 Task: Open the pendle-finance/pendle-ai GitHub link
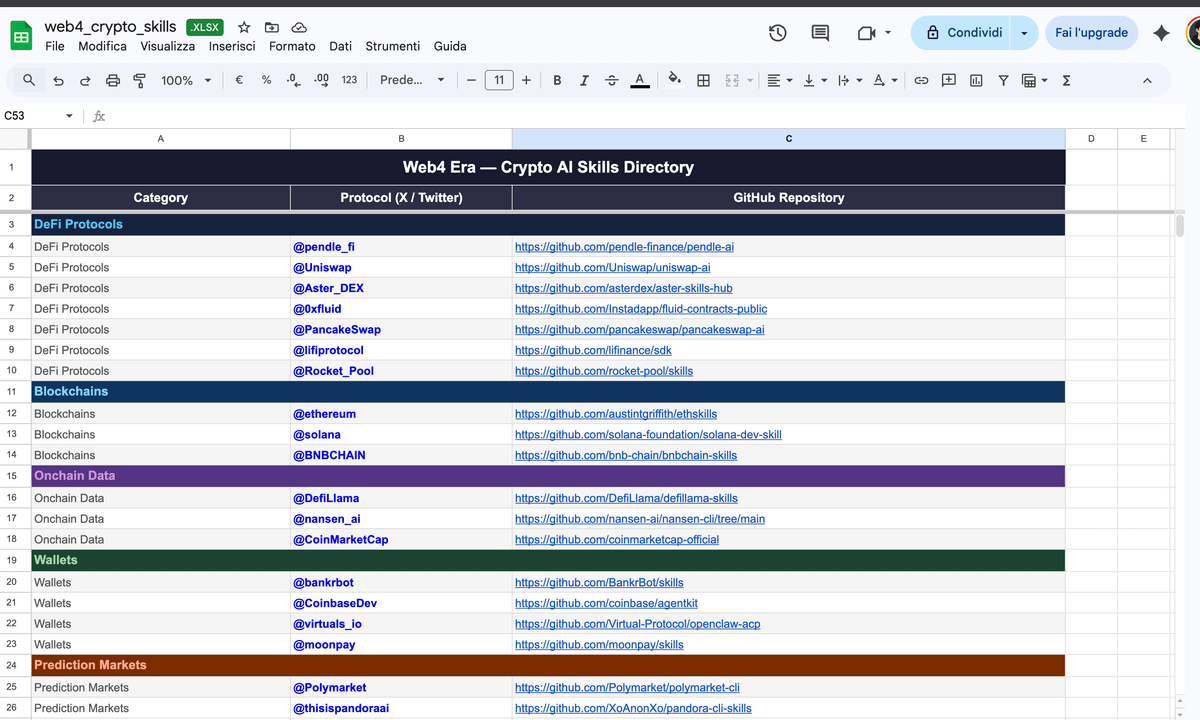(x=624, y=246)
